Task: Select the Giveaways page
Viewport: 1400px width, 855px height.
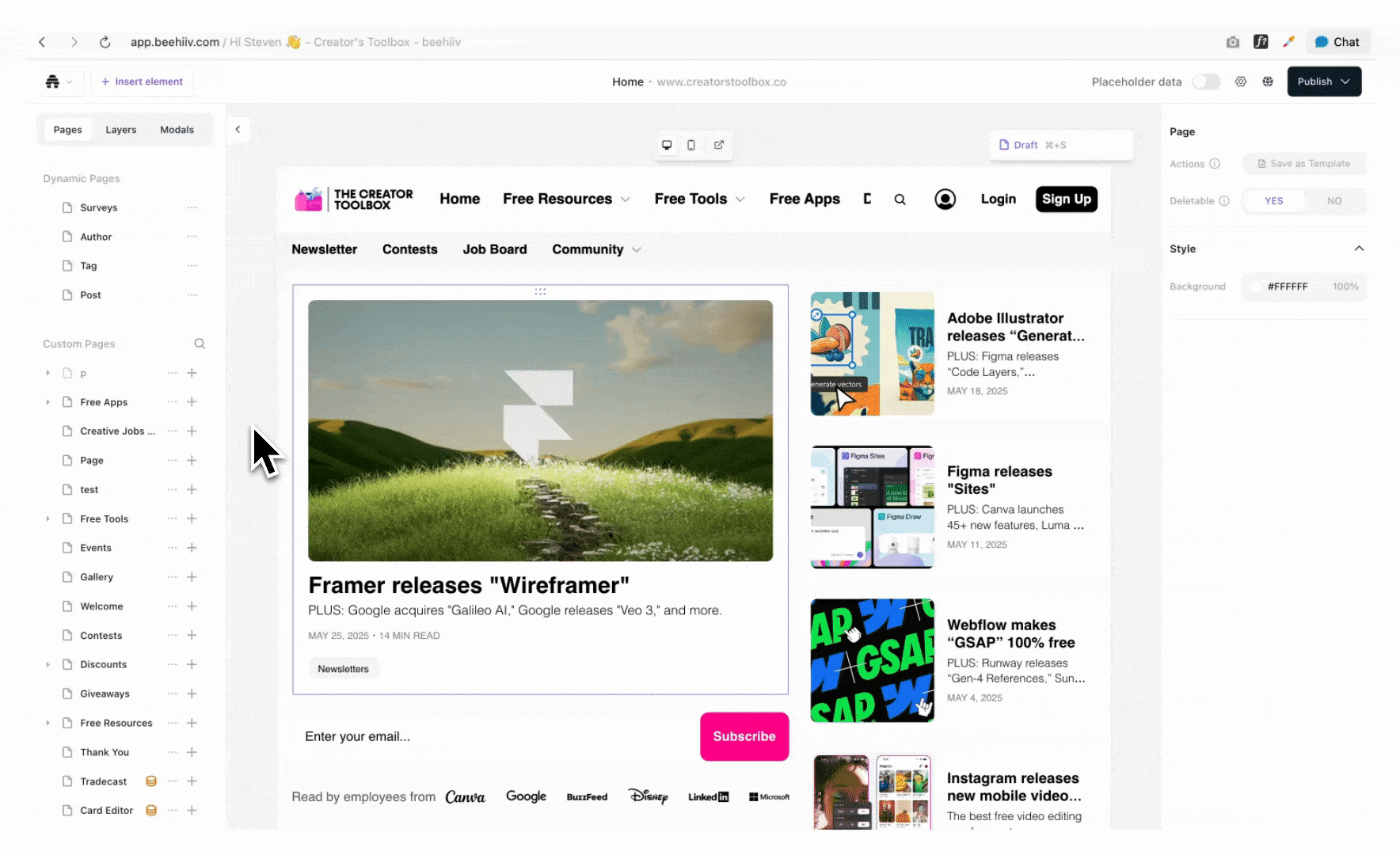Action: click(105, 693)
